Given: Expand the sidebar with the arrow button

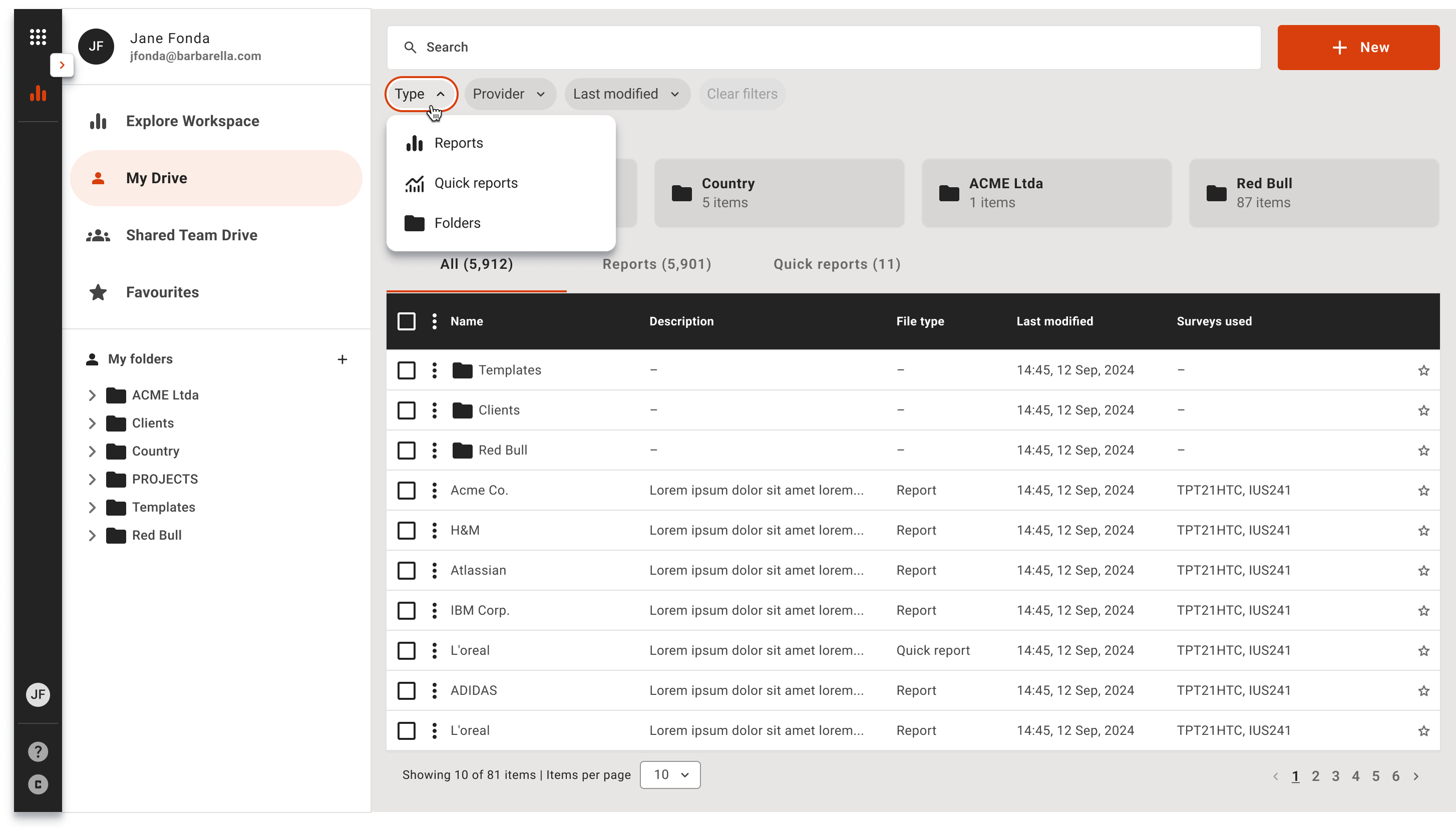Looking at the screenshot, I should click(x=62, y=65).
